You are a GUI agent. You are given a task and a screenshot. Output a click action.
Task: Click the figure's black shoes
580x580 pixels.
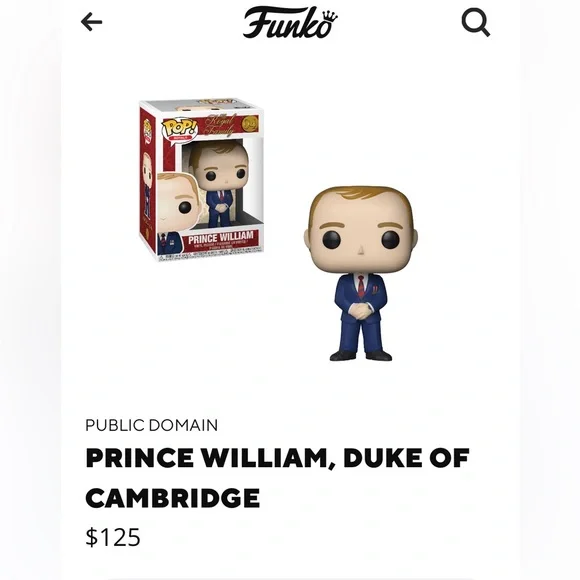tap(361, 355)
